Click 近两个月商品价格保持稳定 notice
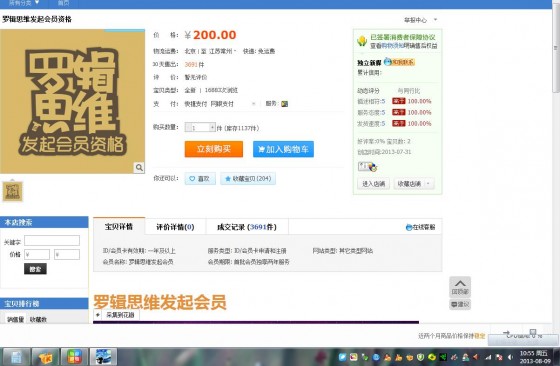This screenshot has height=366, width=560. (452, 336)
